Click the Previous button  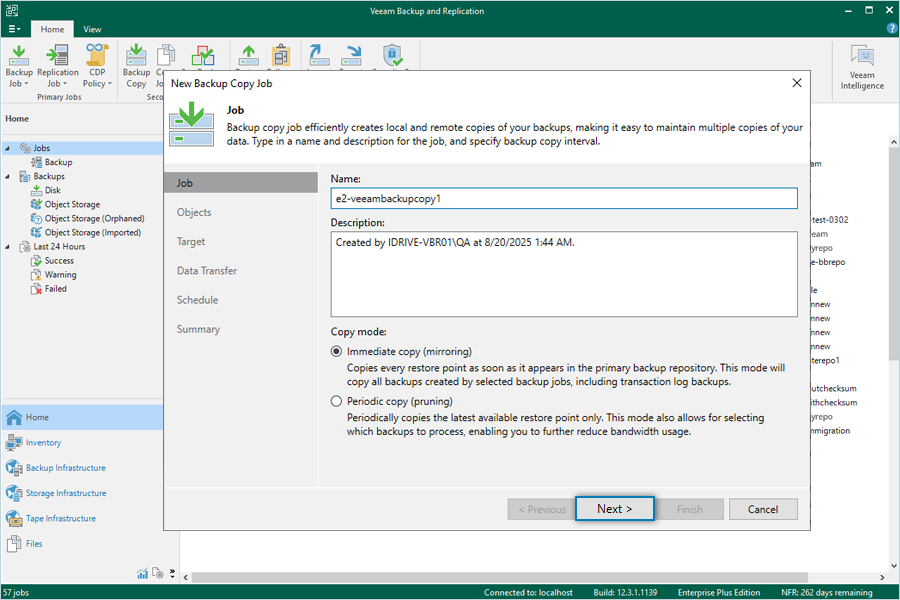pos(541,509)
